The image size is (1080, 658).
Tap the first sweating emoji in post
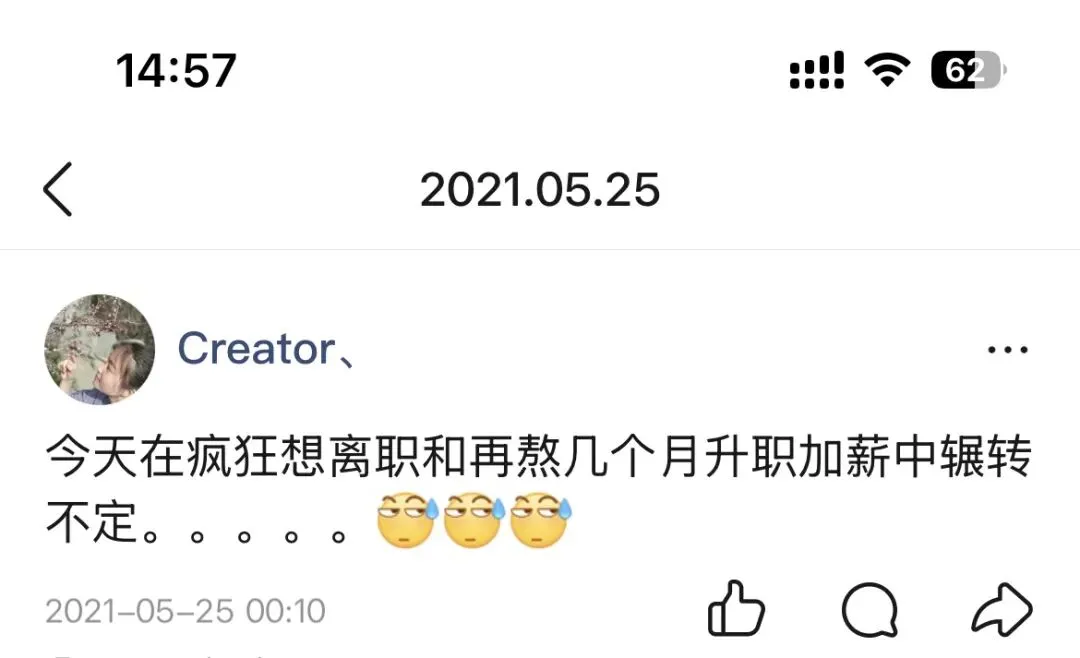(x=408, y=520)
